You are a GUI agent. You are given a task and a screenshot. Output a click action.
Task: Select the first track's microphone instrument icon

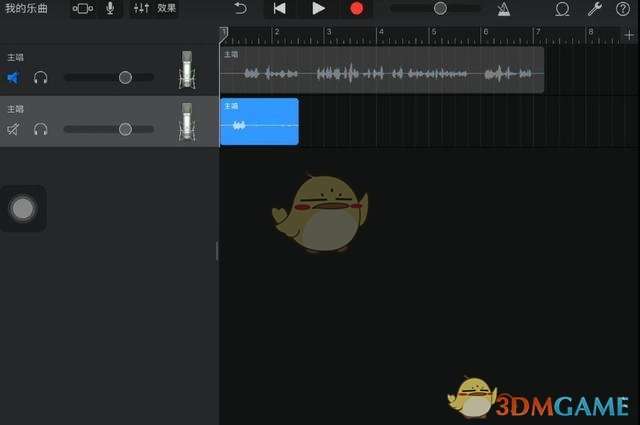click(x=187, y=70)
